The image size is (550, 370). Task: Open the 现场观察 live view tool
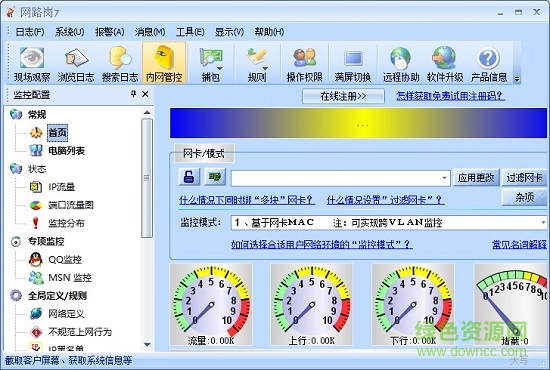pos(32,64)
